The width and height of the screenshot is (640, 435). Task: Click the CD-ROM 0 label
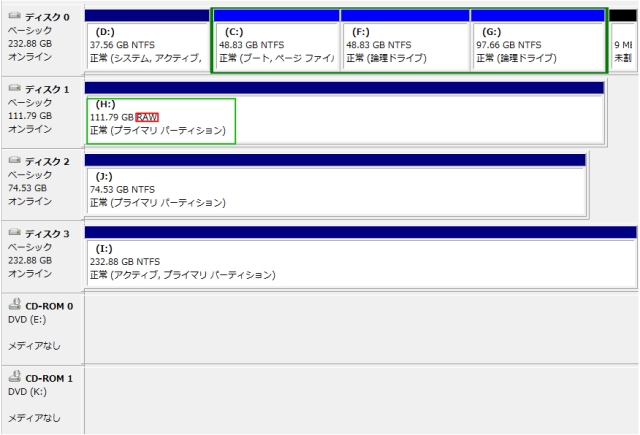click(x=49, y=306)
